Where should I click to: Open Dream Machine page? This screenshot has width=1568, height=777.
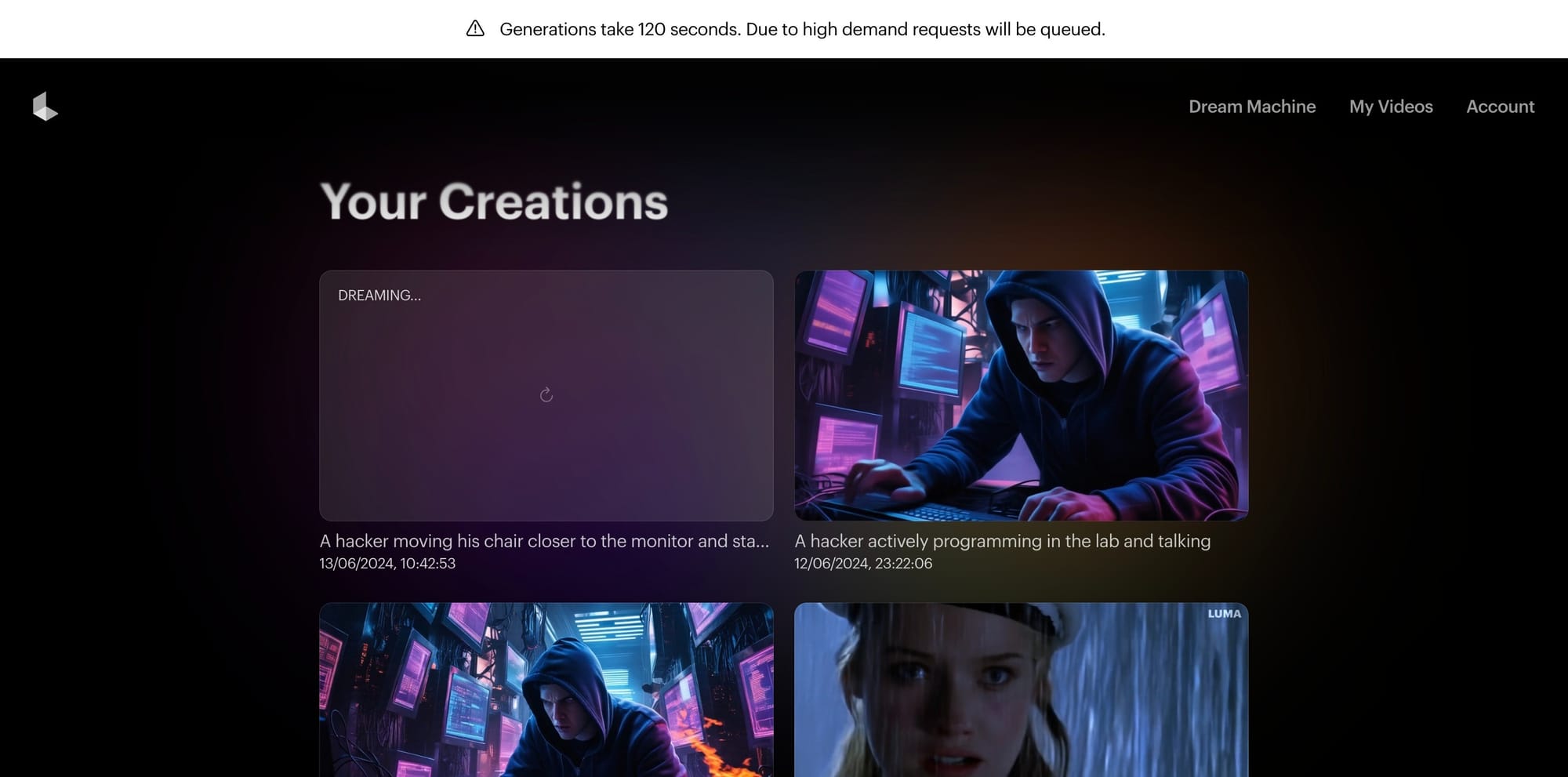(x=1252, y=107)
